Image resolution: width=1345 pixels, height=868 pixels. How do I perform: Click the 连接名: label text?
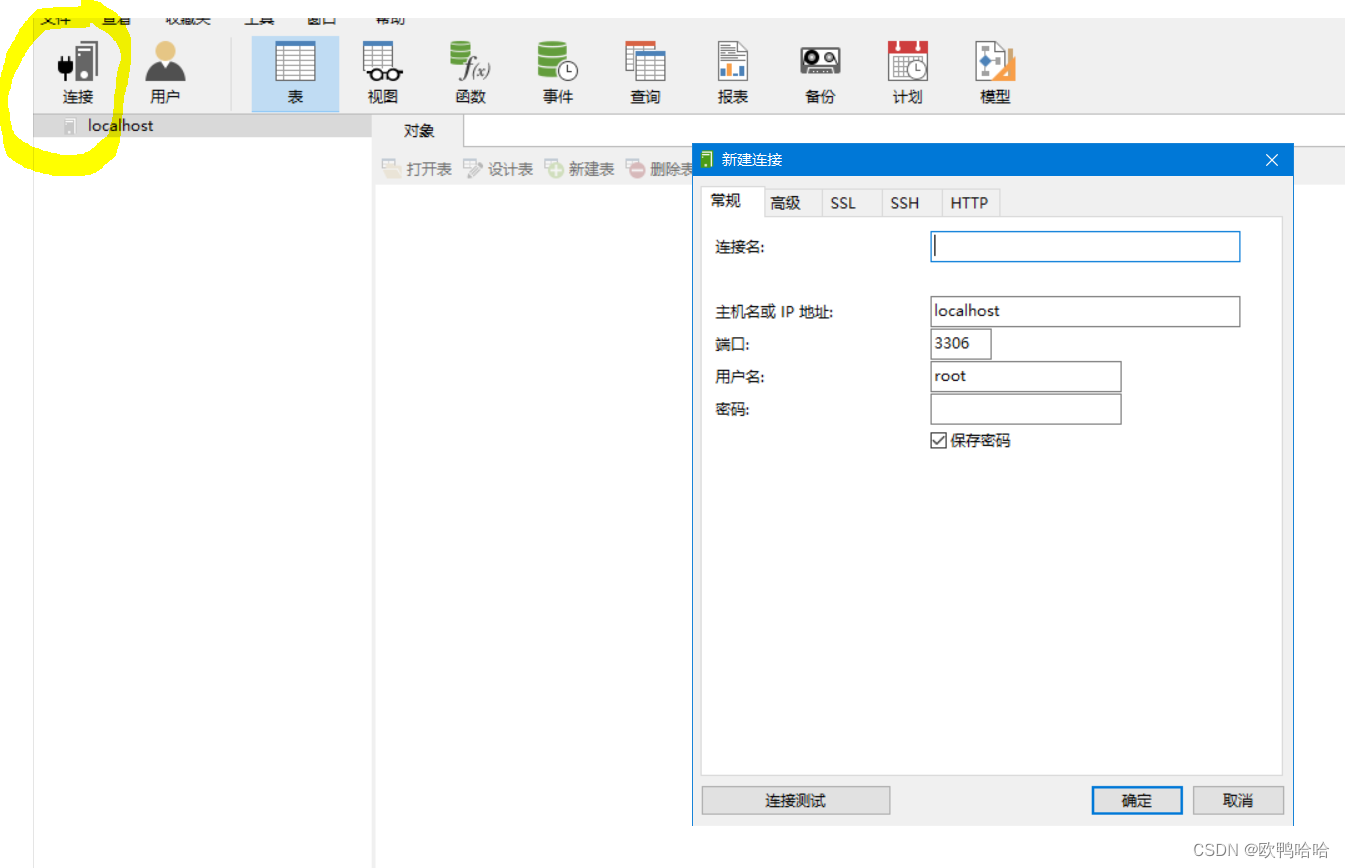[x=740, y=247]
